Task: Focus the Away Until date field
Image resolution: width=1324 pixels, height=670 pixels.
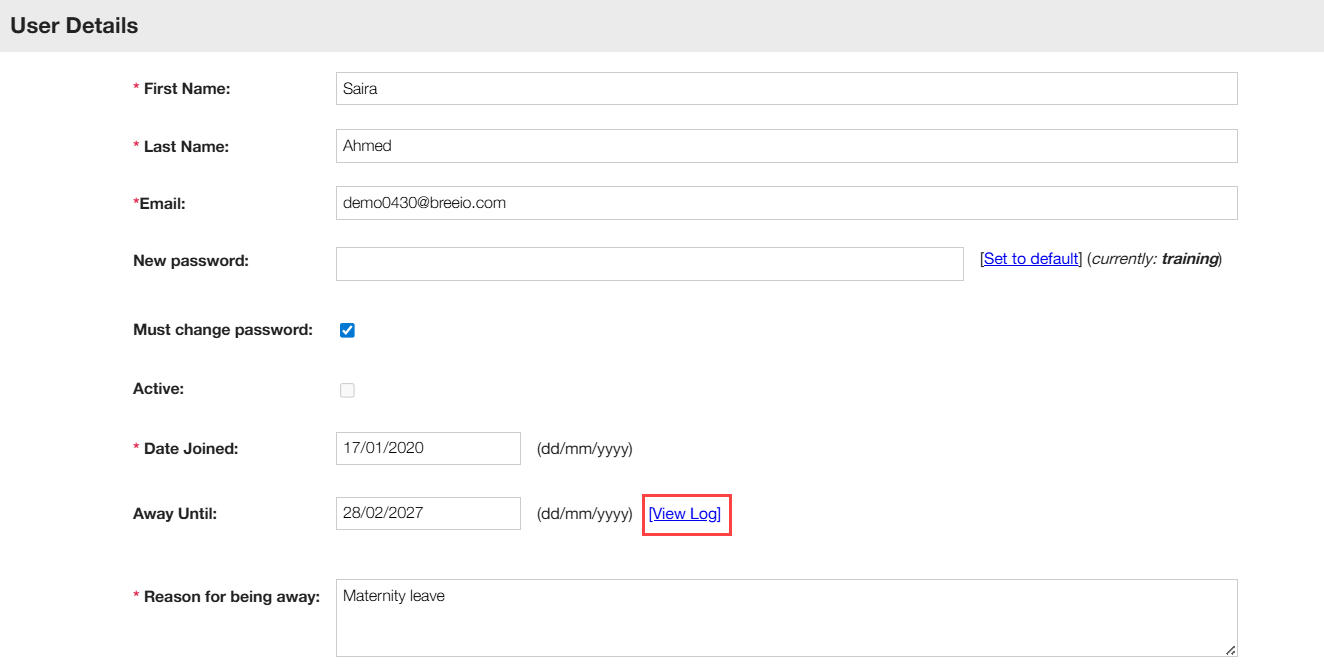Action: point(428,513)
